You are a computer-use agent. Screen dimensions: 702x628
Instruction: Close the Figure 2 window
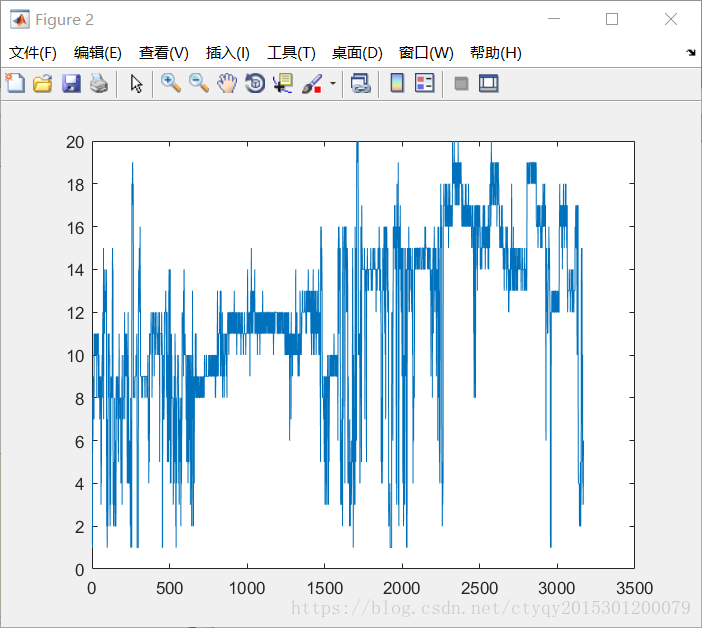click(x=671, y=19)
